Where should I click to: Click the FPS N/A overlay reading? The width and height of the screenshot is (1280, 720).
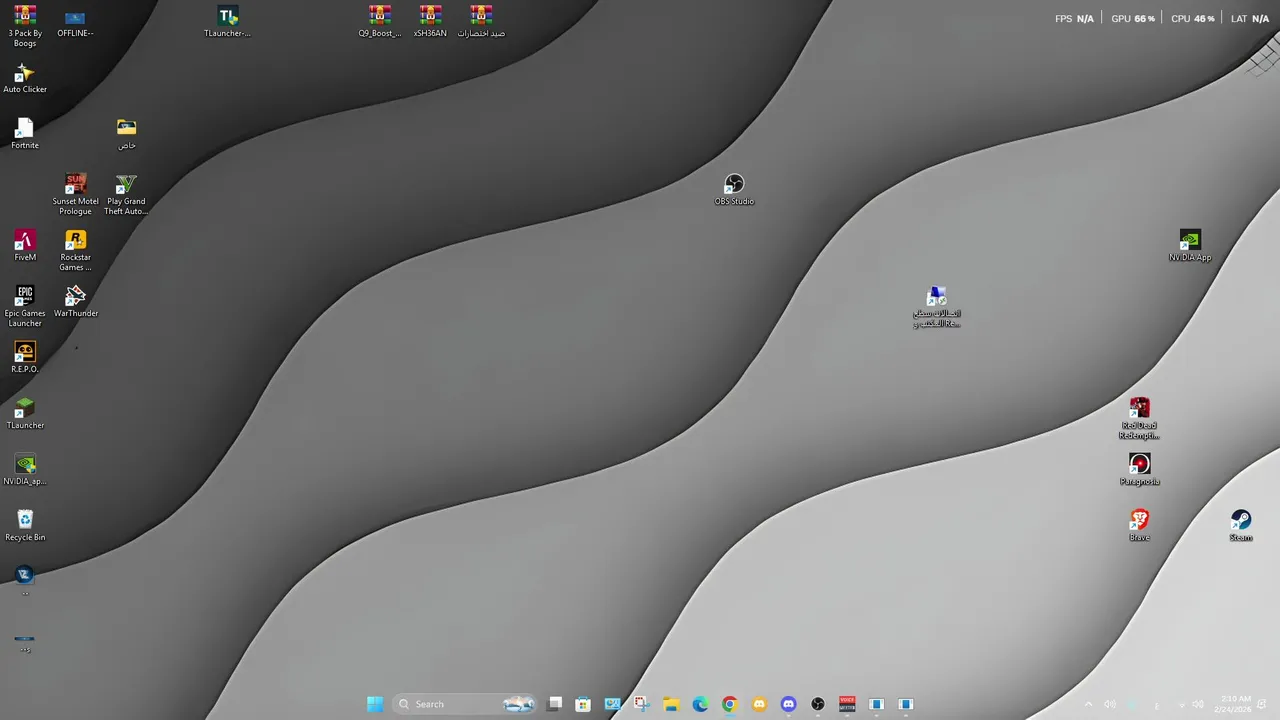1074,18
